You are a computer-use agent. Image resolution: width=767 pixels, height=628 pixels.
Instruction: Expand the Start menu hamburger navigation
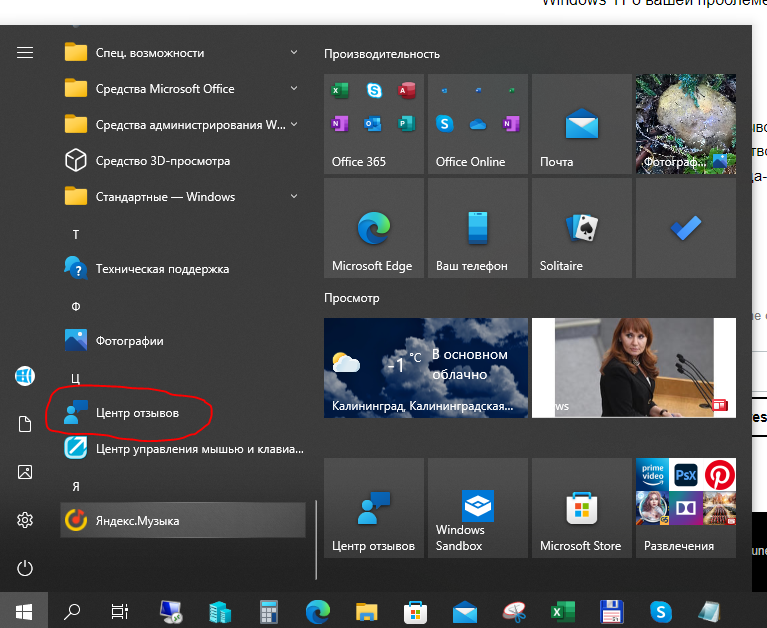pos(25,52)
